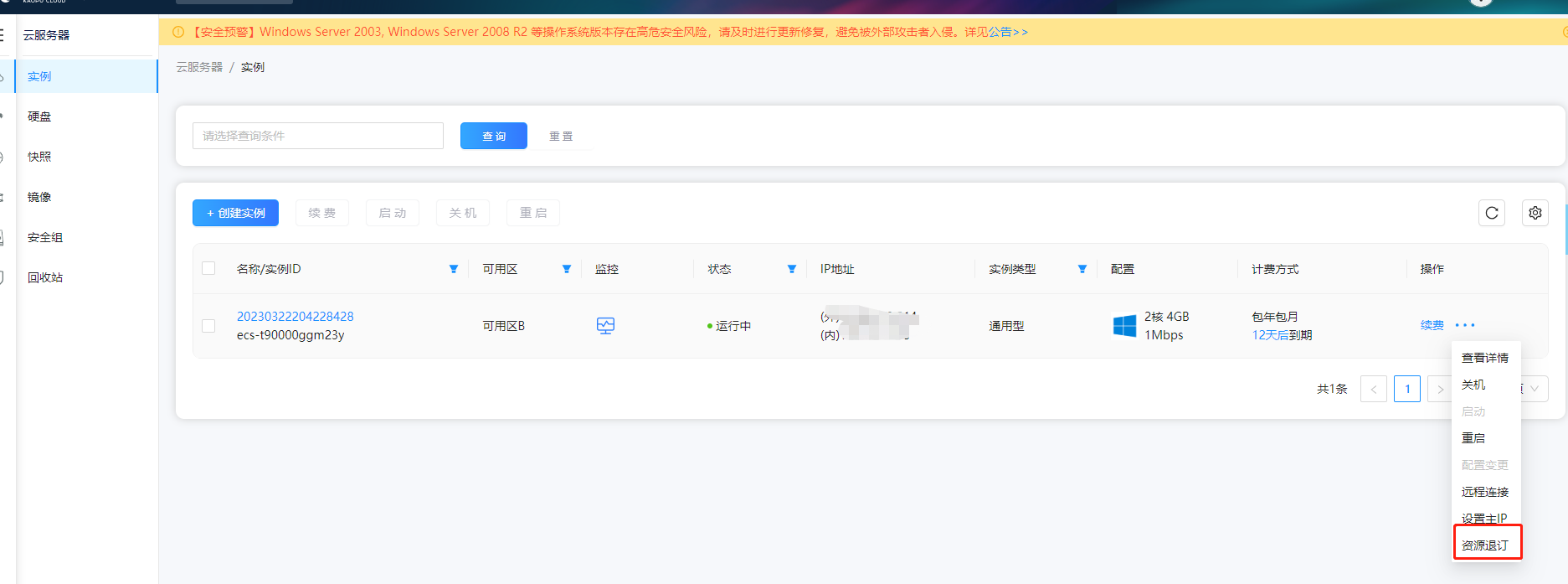Click the 可用区B cell
This screenshot has height=584, width=1568.
pos(503,326)
